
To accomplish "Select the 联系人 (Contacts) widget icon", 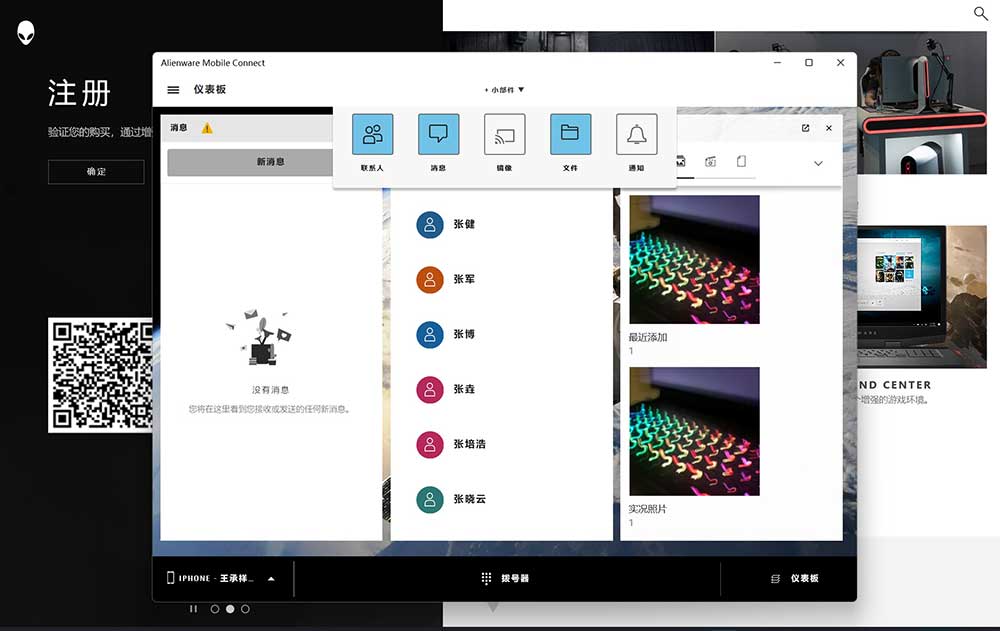I will pyautogui.click(x=374, y=134).
